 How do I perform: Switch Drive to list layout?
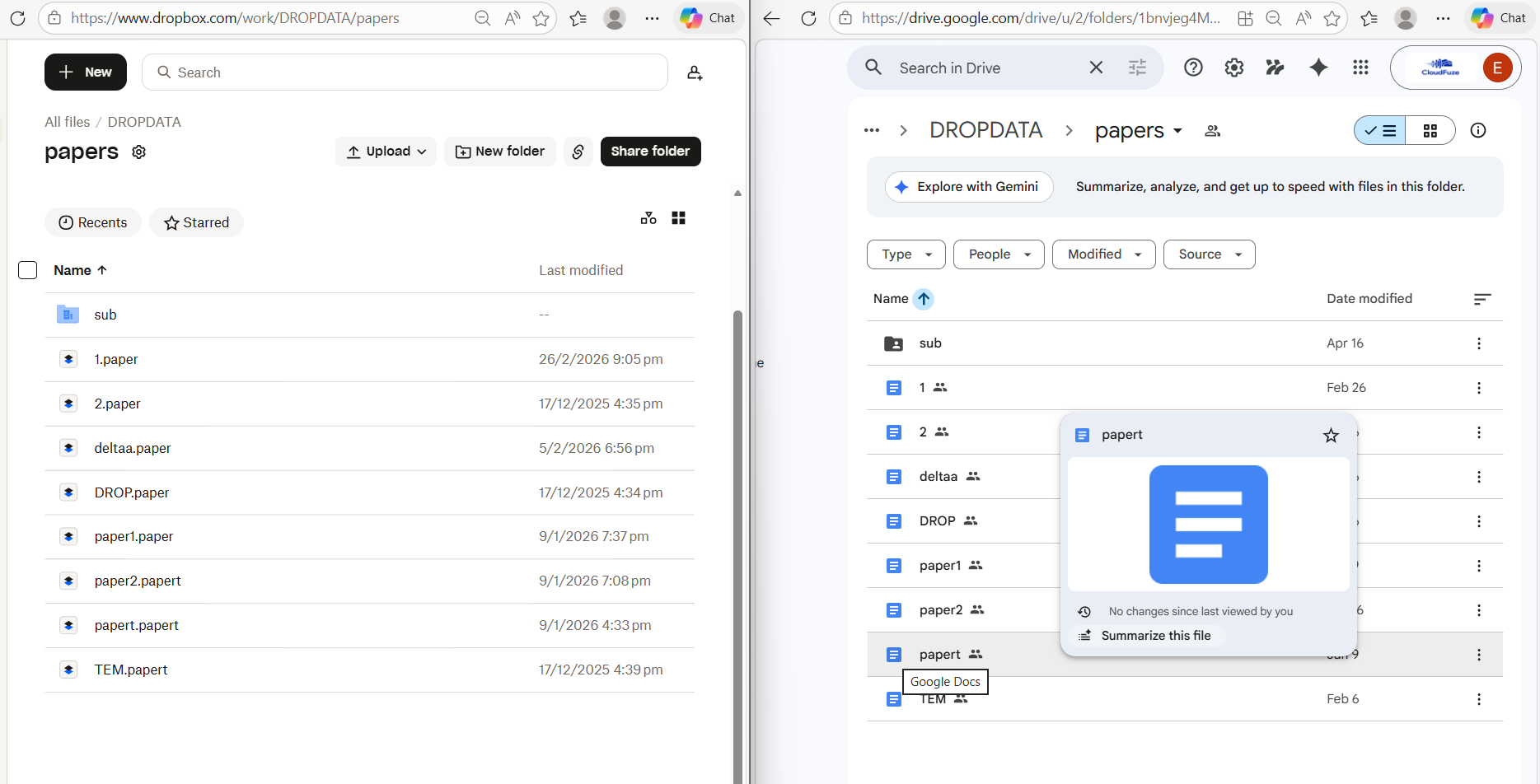(1380, 130)
